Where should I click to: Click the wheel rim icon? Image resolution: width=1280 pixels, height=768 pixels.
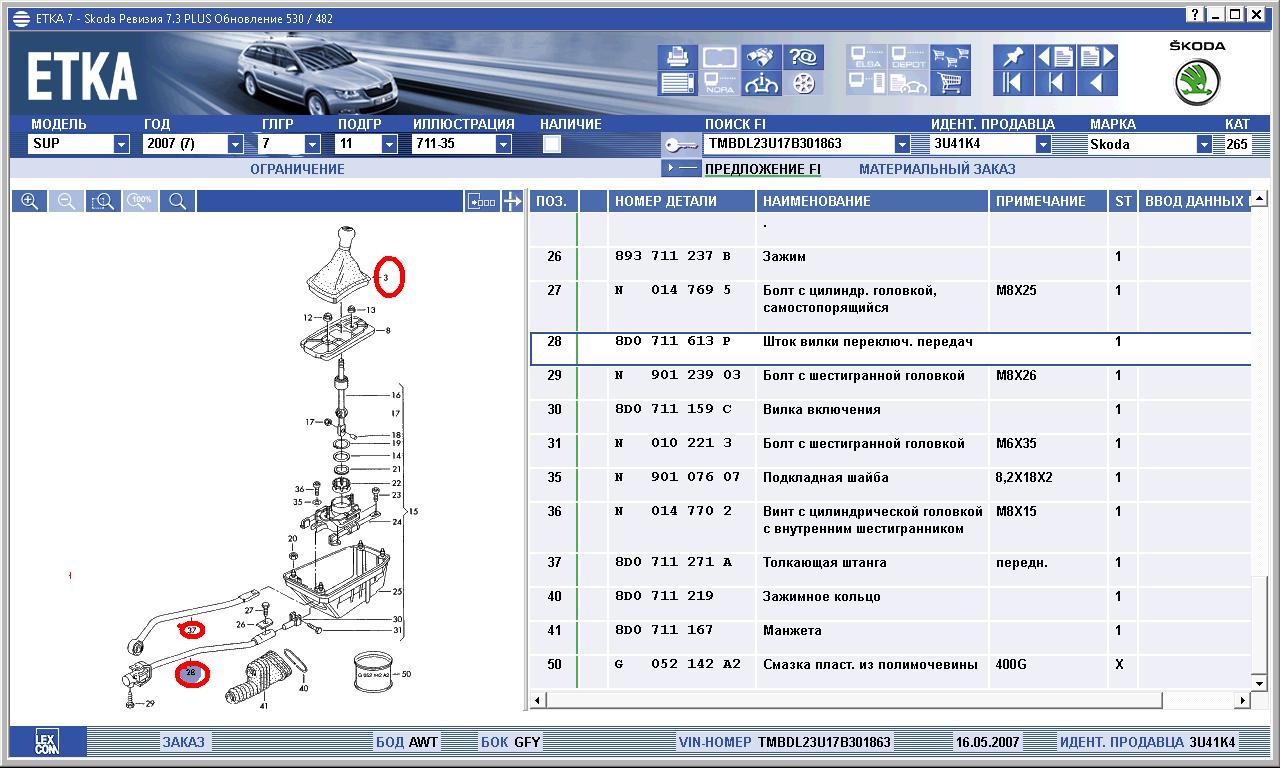[804, 83]
